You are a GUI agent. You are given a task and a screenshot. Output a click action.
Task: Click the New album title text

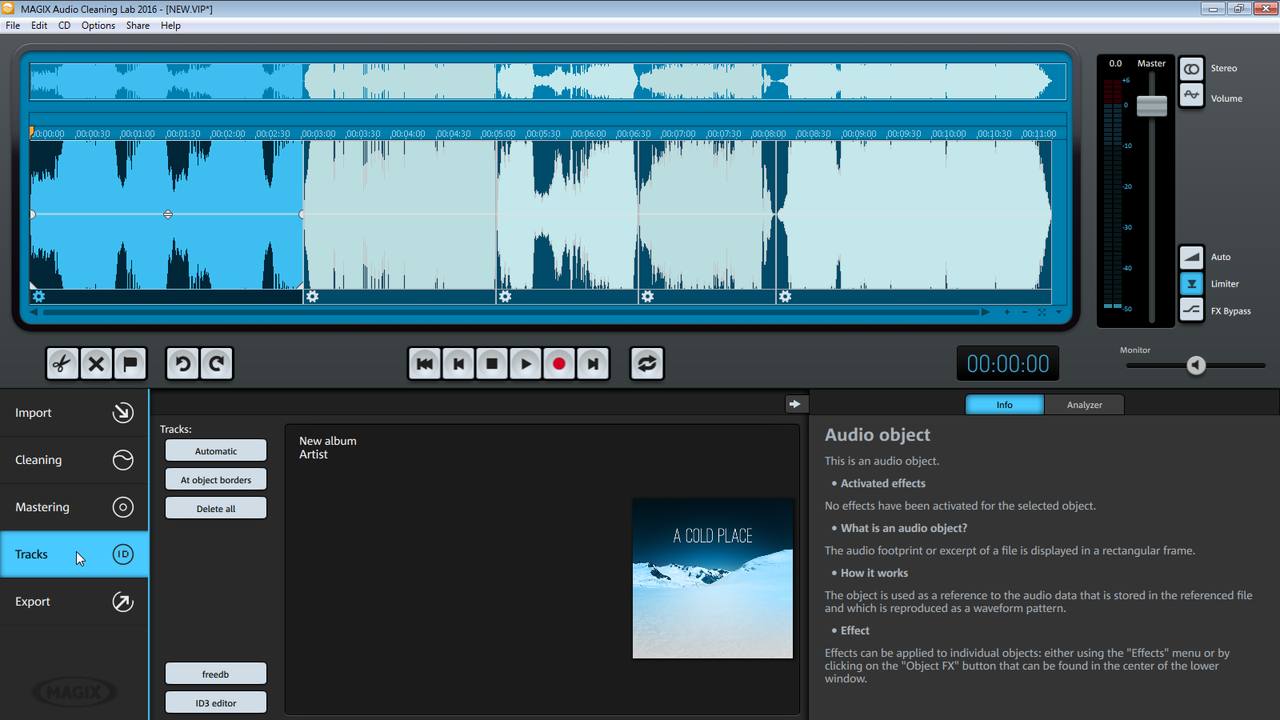coord(328,441)
